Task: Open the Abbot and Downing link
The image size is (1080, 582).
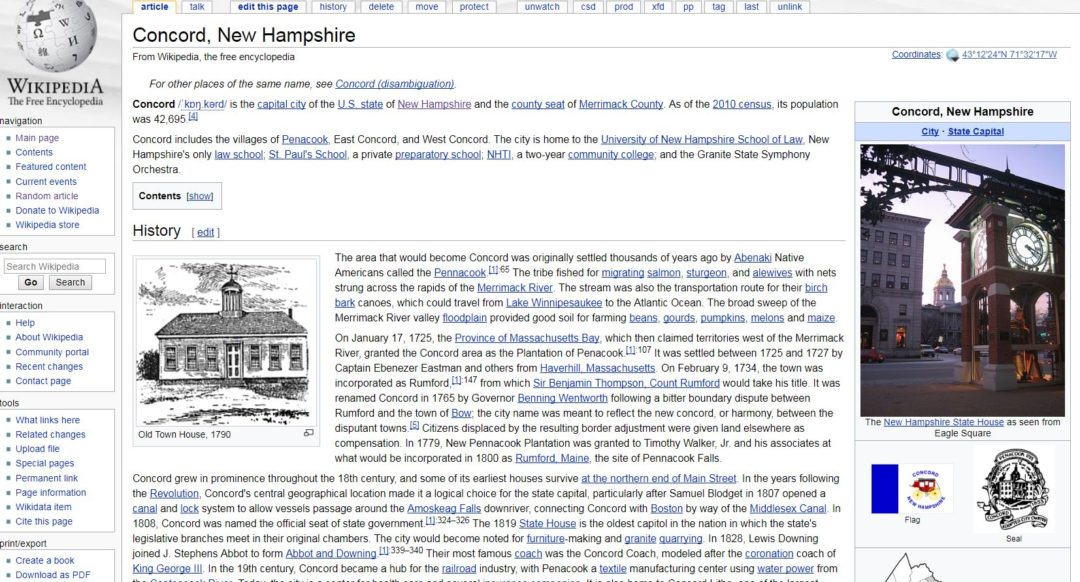Action: point(331,554)
